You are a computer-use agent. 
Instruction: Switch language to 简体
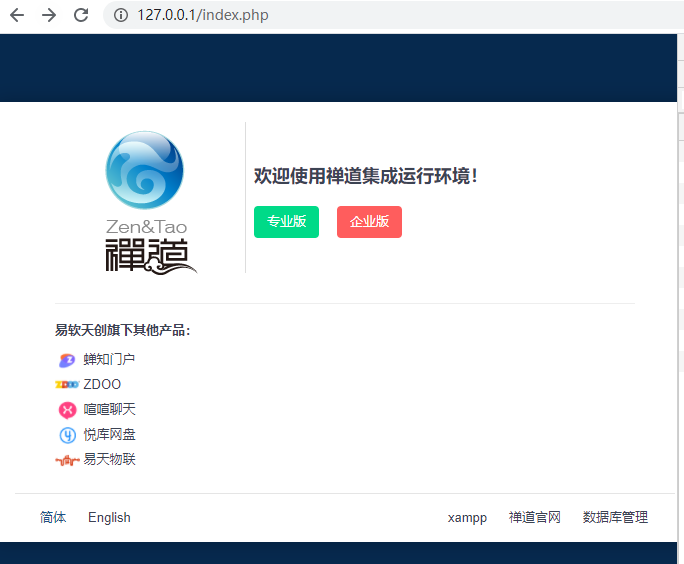coord(53,517)
